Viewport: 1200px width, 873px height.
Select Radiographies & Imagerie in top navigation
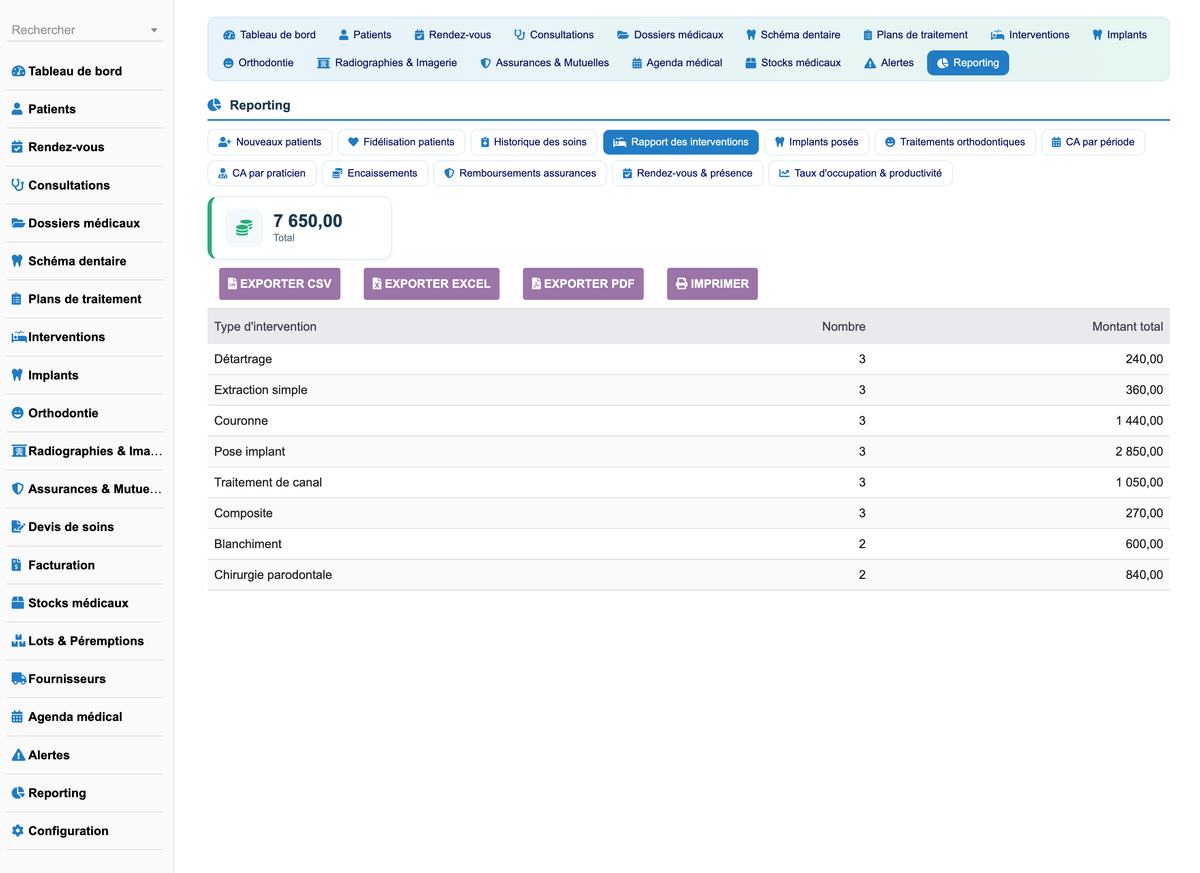tap(387, 62)
